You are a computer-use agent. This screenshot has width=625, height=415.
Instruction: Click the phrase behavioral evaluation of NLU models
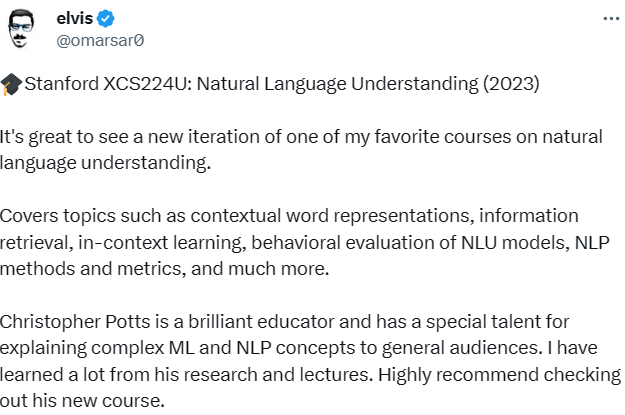(408, 243)
